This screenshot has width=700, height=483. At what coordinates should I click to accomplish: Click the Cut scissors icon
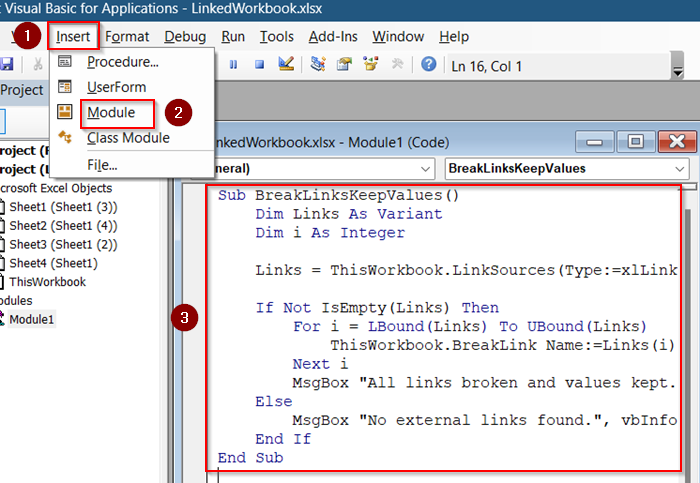point(38,64)
